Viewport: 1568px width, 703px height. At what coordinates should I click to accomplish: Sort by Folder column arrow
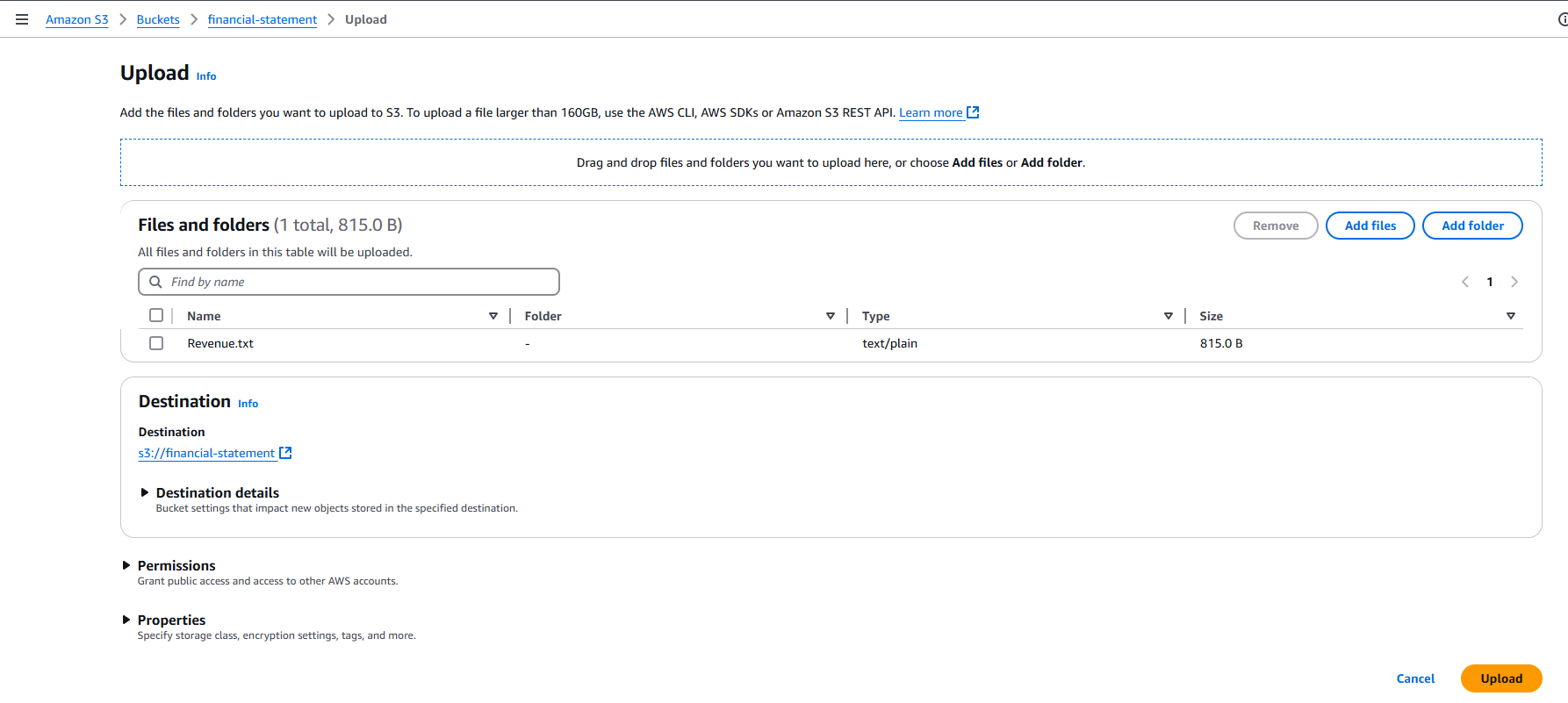[831, 316]
